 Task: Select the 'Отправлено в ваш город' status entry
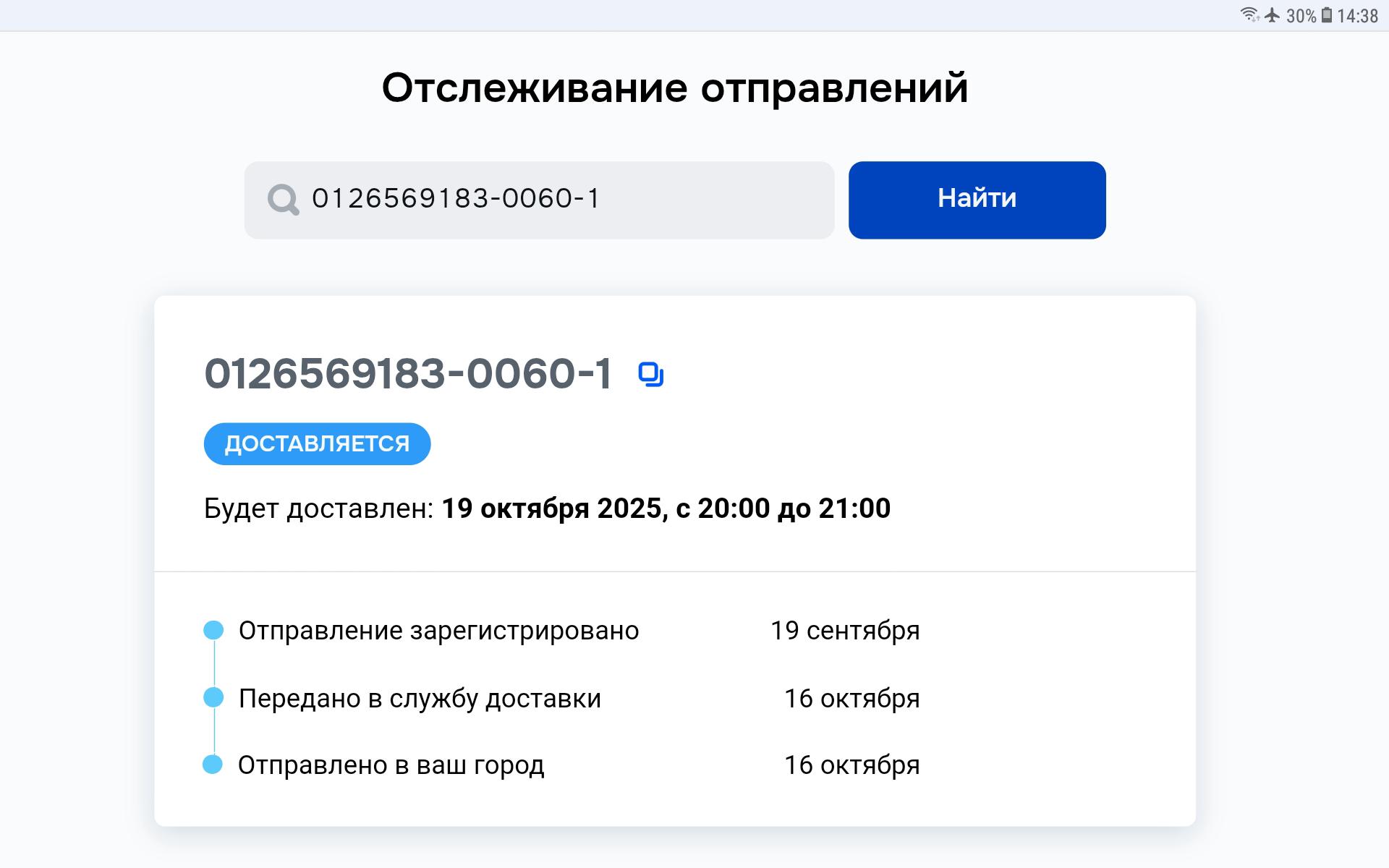pos(391,765)
